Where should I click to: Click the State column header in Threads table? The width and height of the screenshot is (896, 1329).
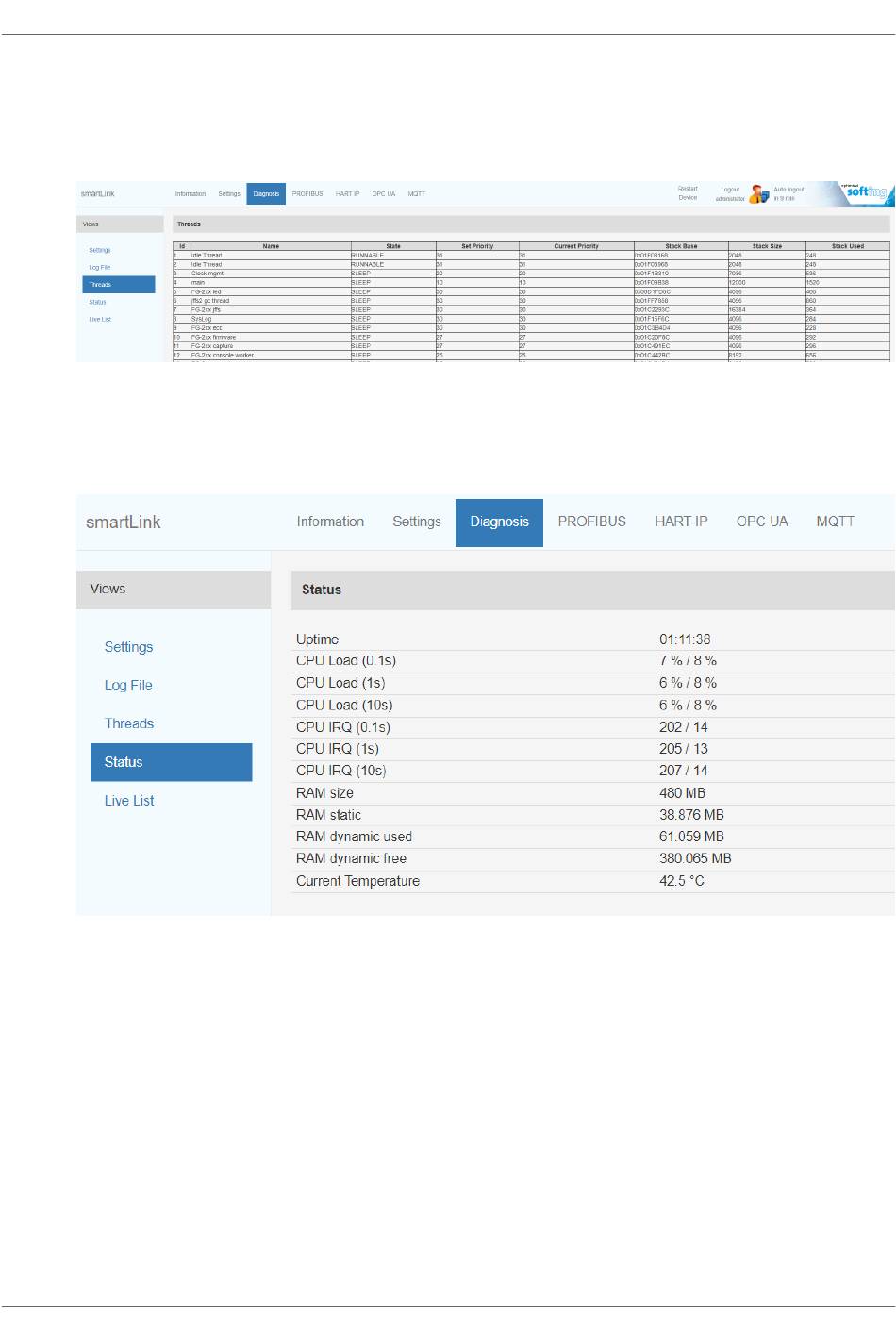click(393, 246)
